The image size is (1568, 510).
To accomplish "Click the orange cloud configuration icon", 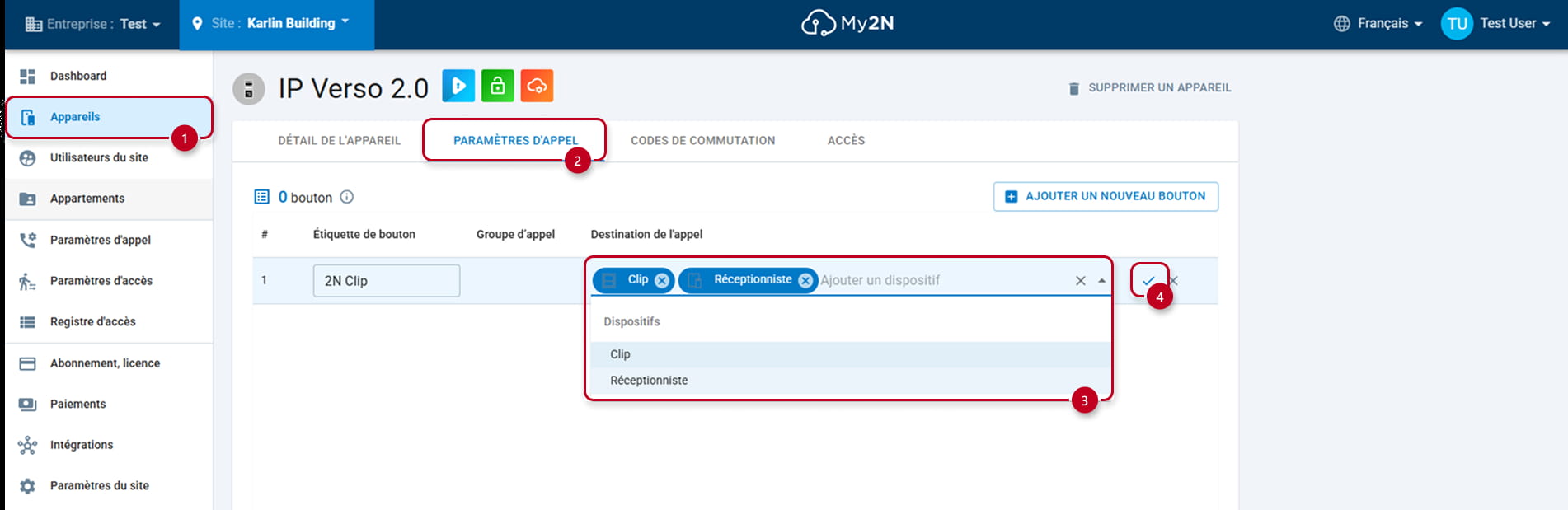I will (x=538, y=86).
